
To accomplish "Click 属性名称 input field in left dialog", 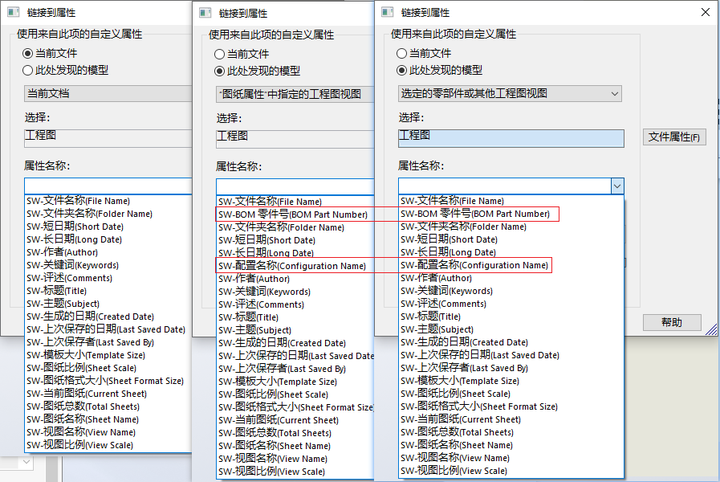I will 108,186.
